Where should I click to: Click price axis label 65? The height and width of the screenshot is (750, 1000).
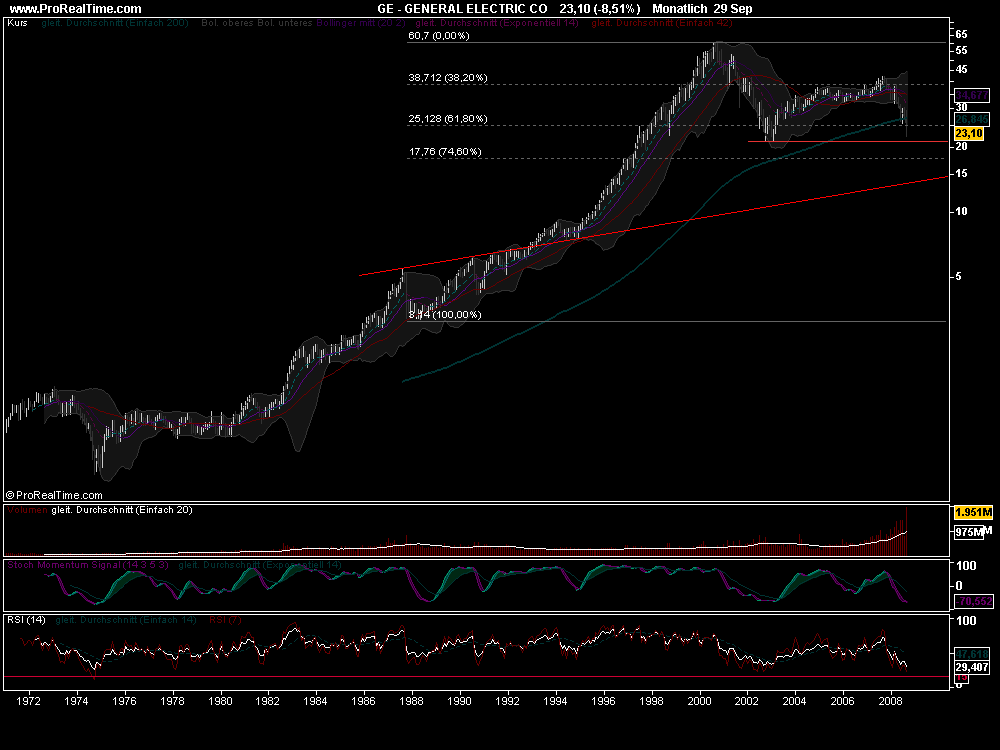click(961, 34)
